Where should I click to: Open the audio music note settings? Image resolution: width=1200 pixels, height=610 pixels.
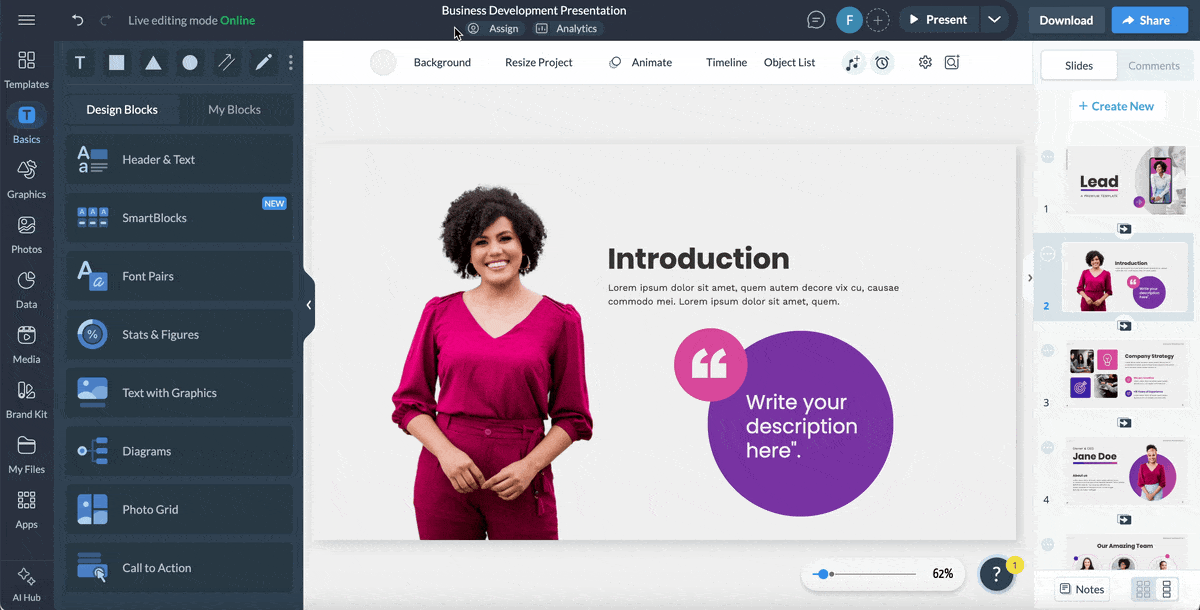(853, 62)
